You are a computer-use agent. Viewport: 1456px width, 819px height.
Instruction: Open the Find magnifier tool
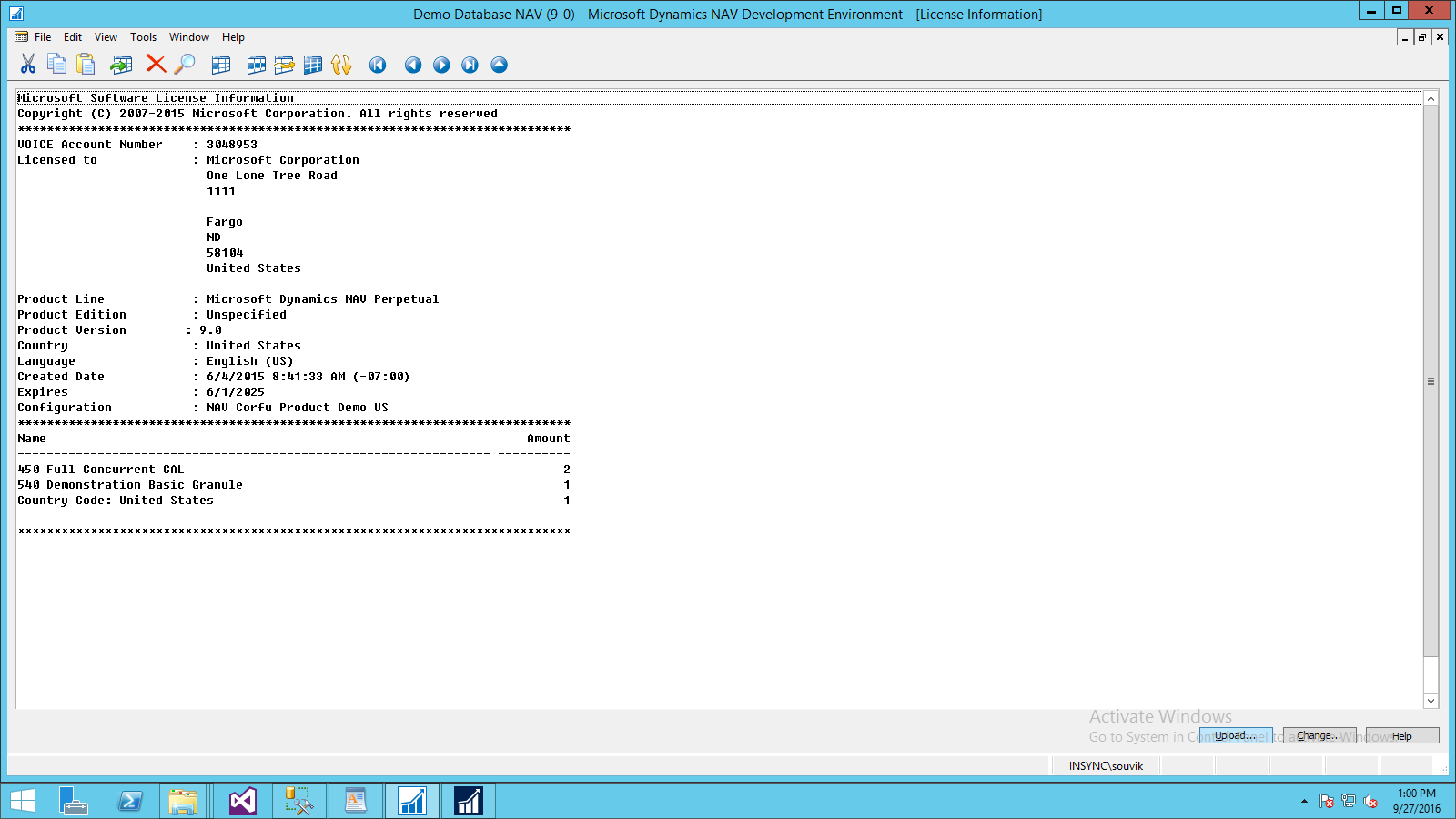(x=185, y=64)
